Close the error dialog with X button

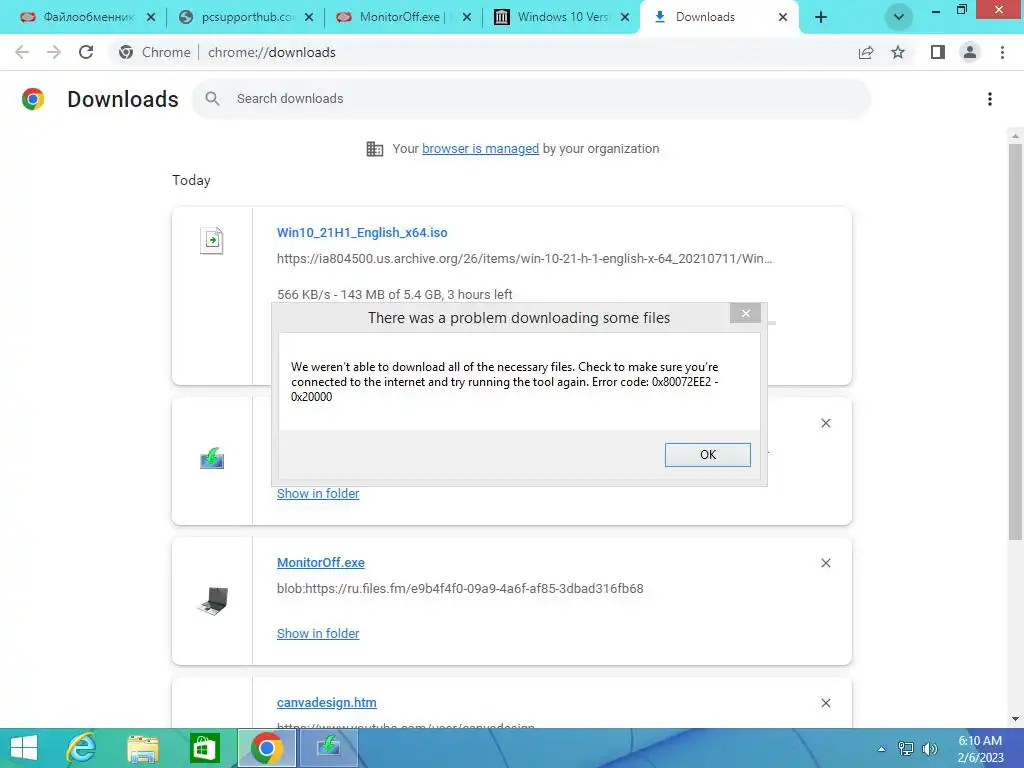point(745,313)
